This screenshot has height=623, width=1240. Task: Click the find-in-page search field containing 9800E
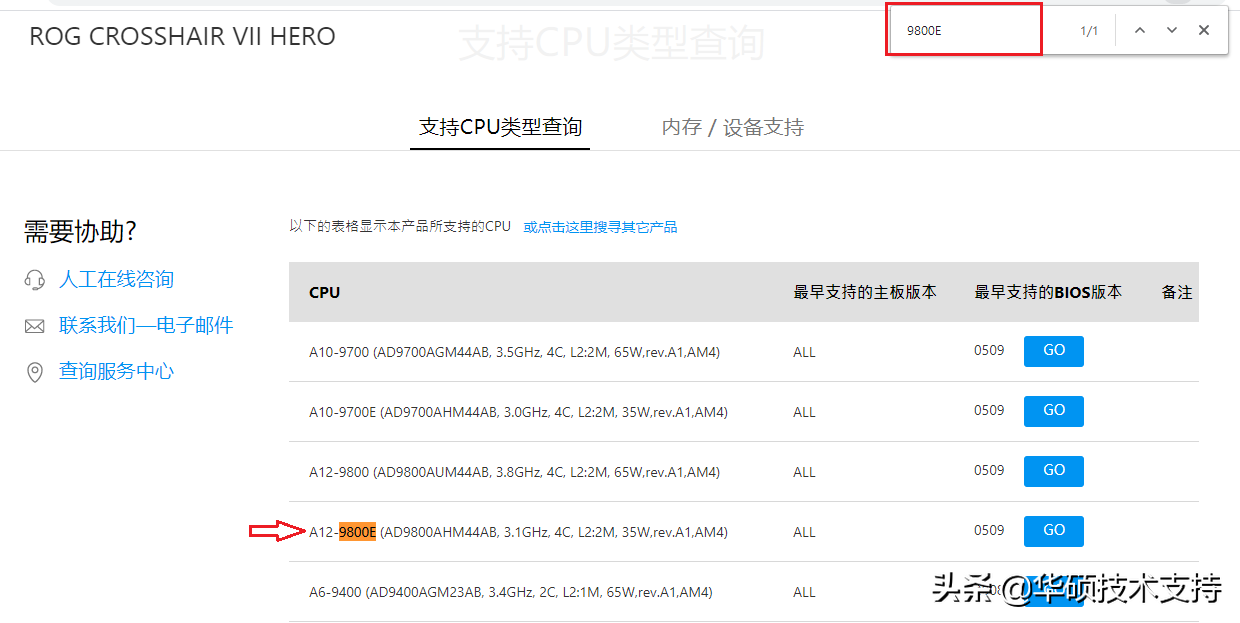tap(965, 30)
